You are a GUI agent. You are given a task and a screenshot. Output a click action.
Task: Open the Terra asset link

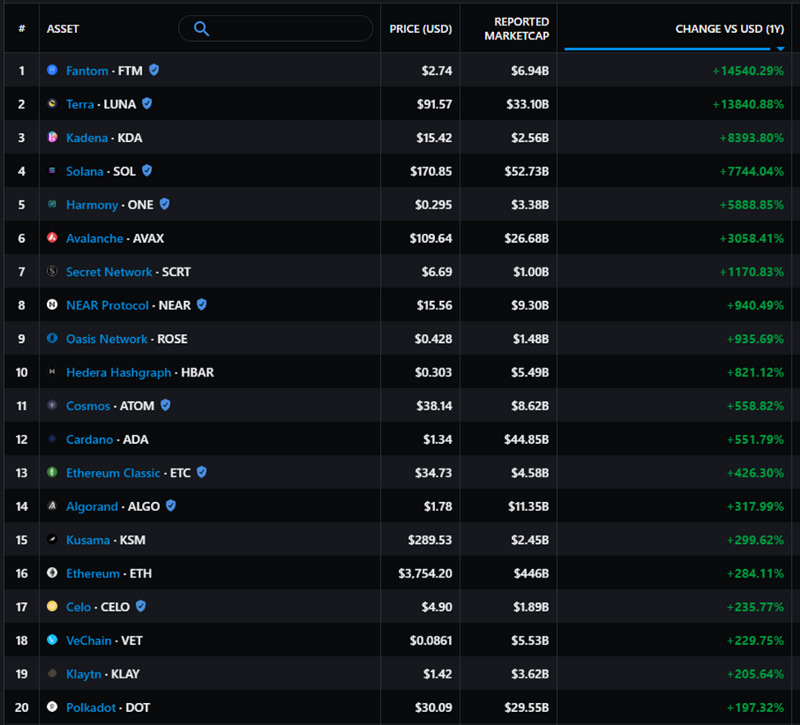[x=80, y=104]
